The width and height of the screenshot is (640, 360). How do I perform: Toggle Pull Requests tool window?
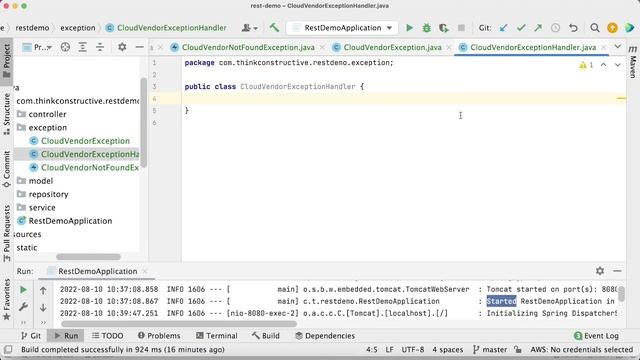click(x=7, y=233)
